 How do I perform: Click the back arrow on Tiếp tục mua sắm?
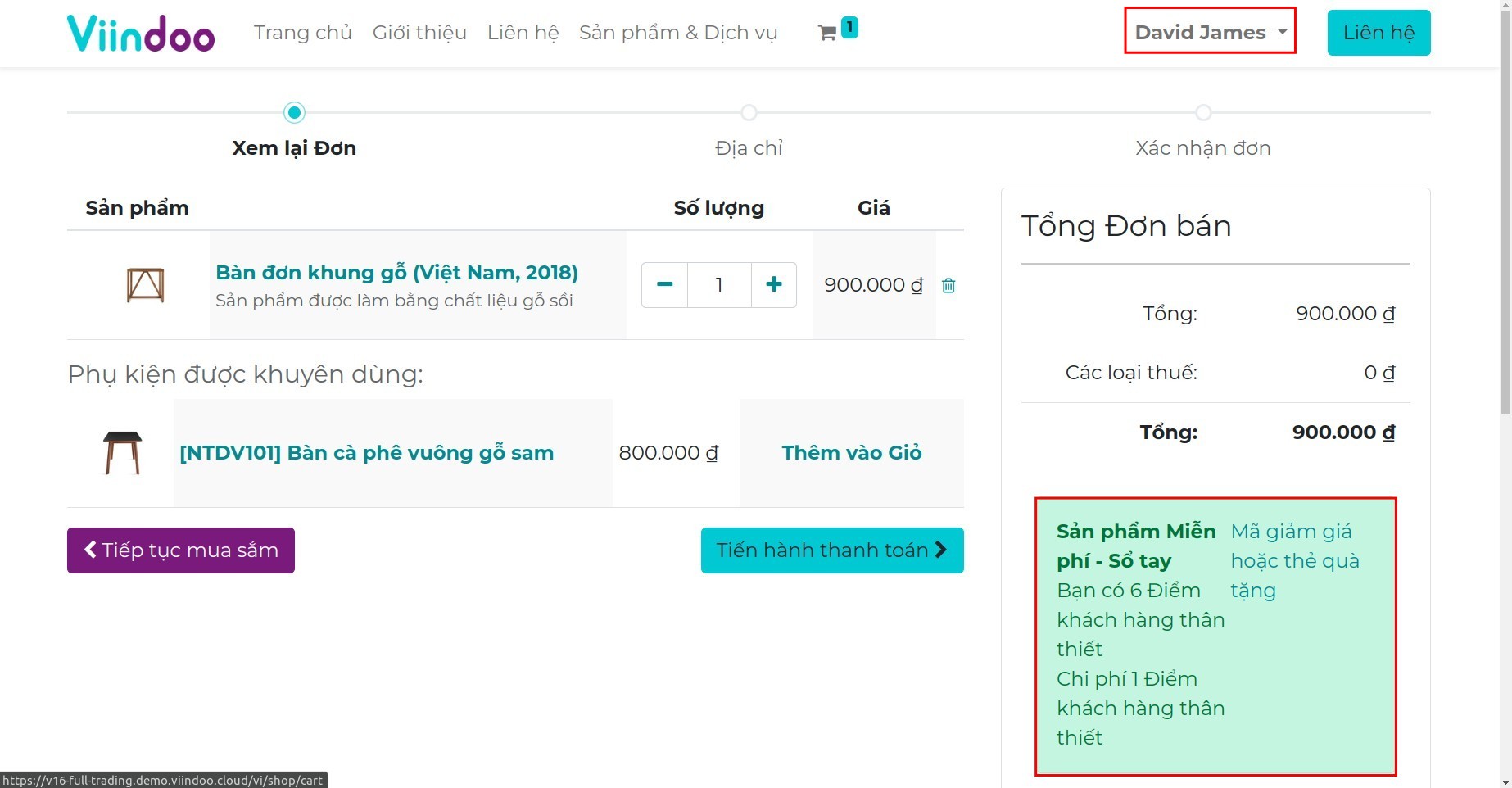coord(90,550)
